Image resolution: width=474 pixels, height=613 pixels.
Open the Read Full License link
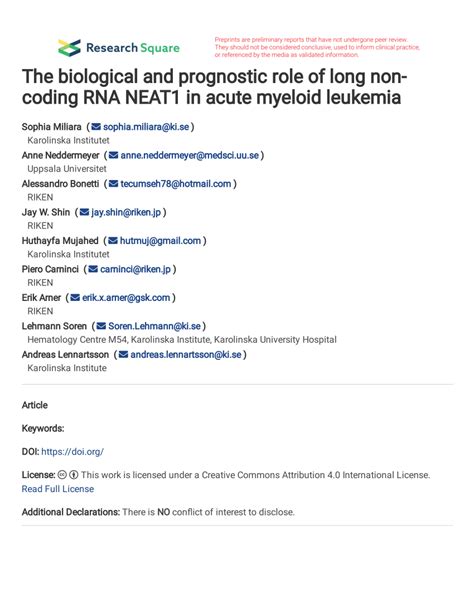[x=58, y=489]
